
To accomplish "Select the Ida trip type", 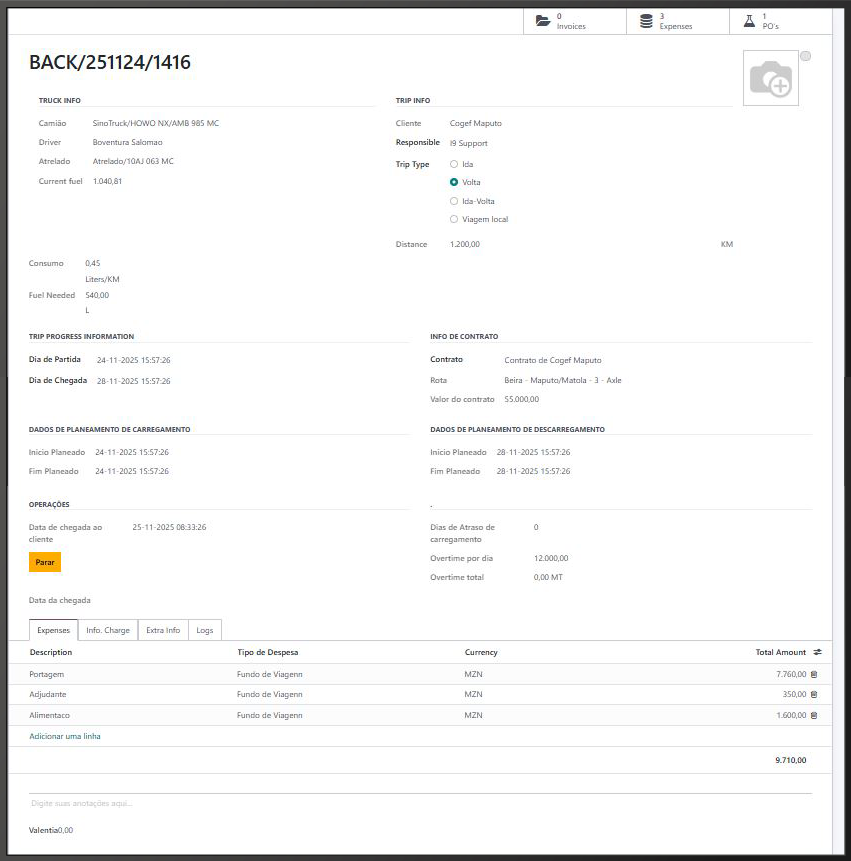I will pyautogui.click(x=454, y=164).
